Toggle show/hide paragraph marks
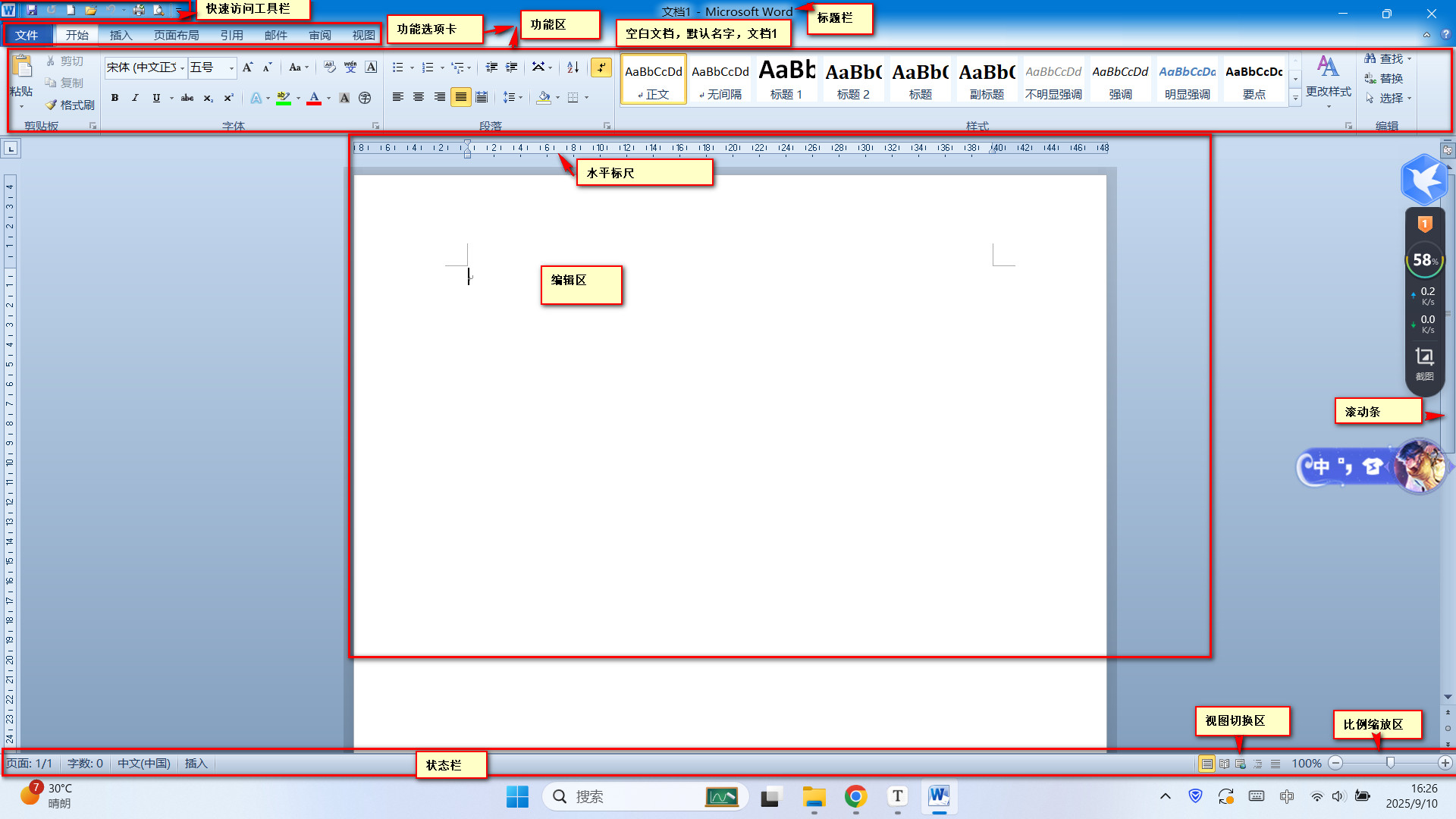This screenshot has width=1456, height=819. (601, 67)
